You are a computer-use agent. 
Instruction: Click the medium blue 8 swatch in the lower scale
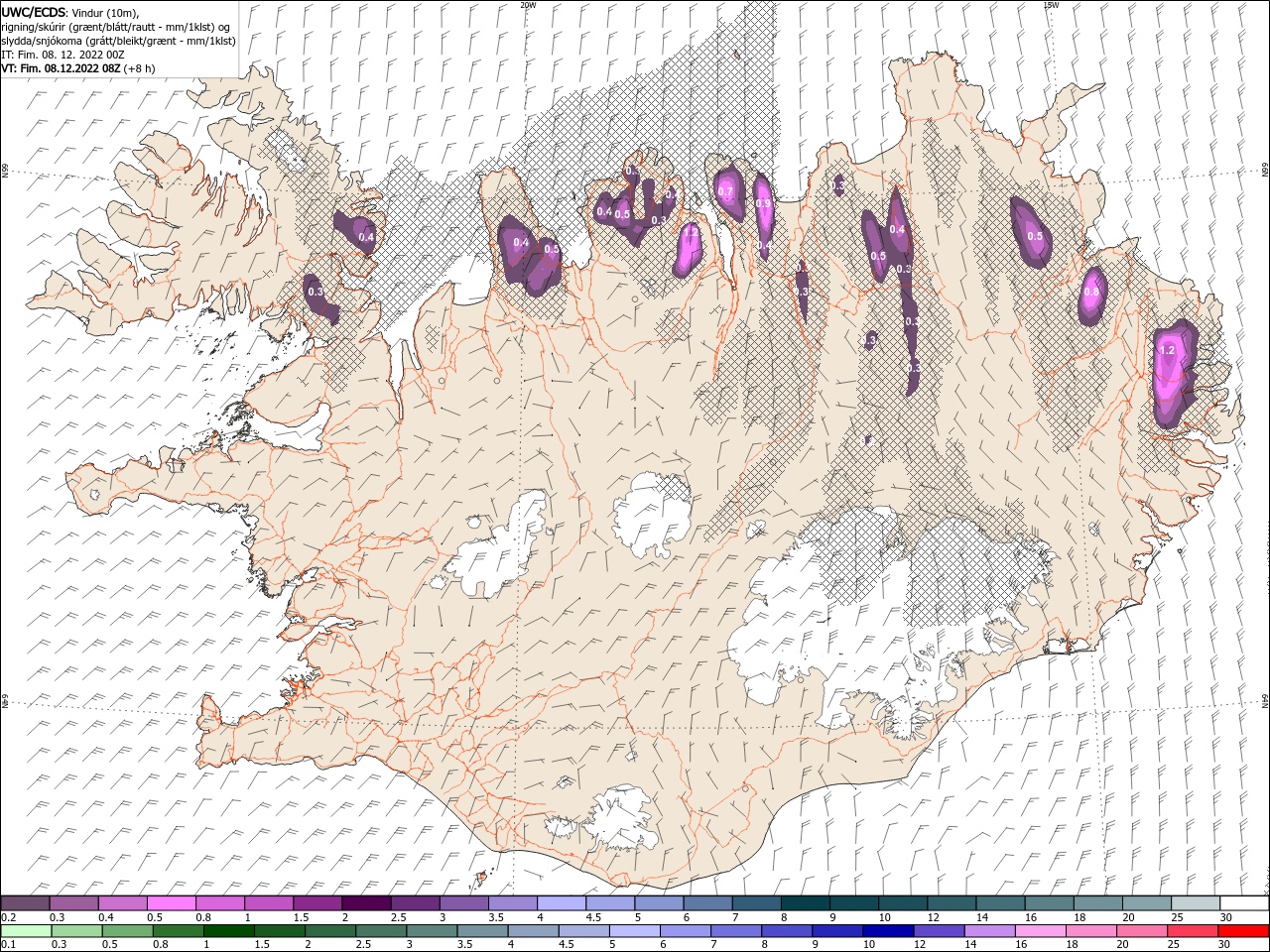787,931
